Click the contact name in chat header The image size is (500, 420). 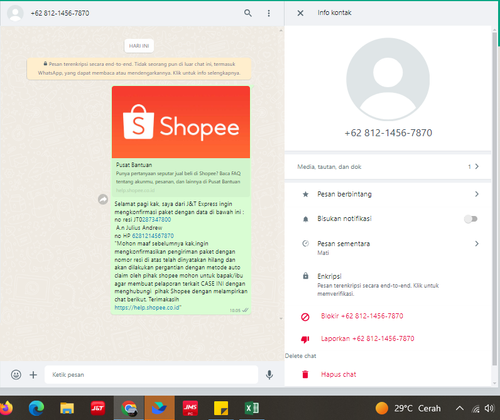point(60,13)
